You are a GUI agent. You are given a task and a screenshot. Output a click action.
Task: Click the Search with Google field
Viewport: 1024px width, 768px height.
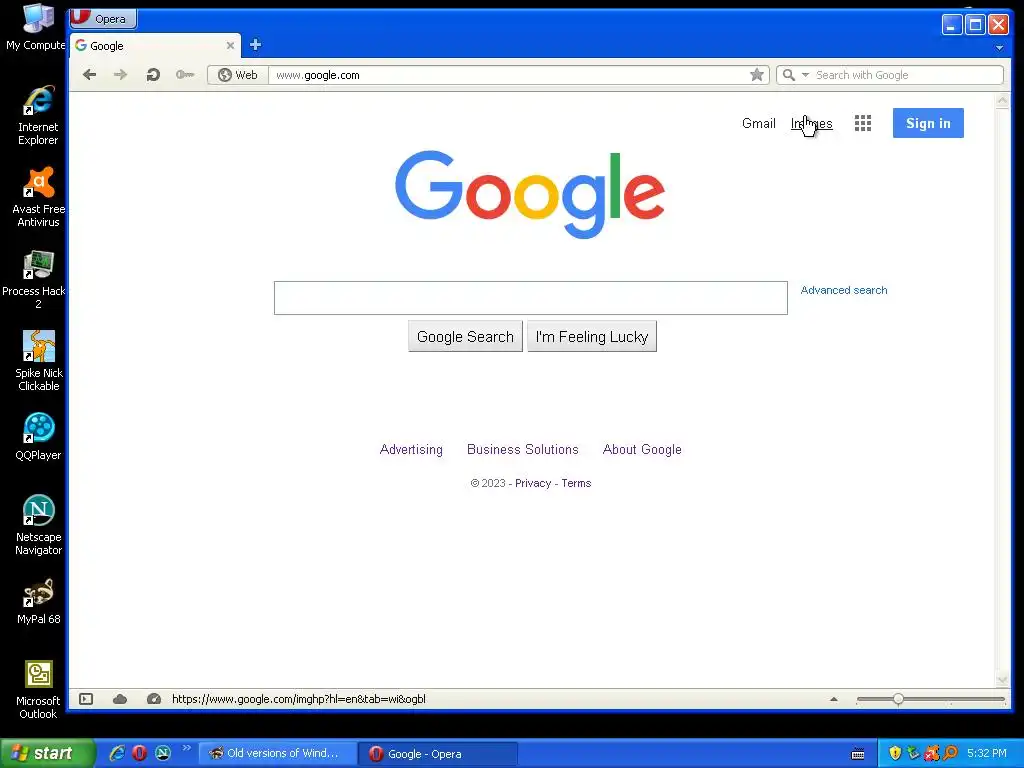click(x=908, y=75)
